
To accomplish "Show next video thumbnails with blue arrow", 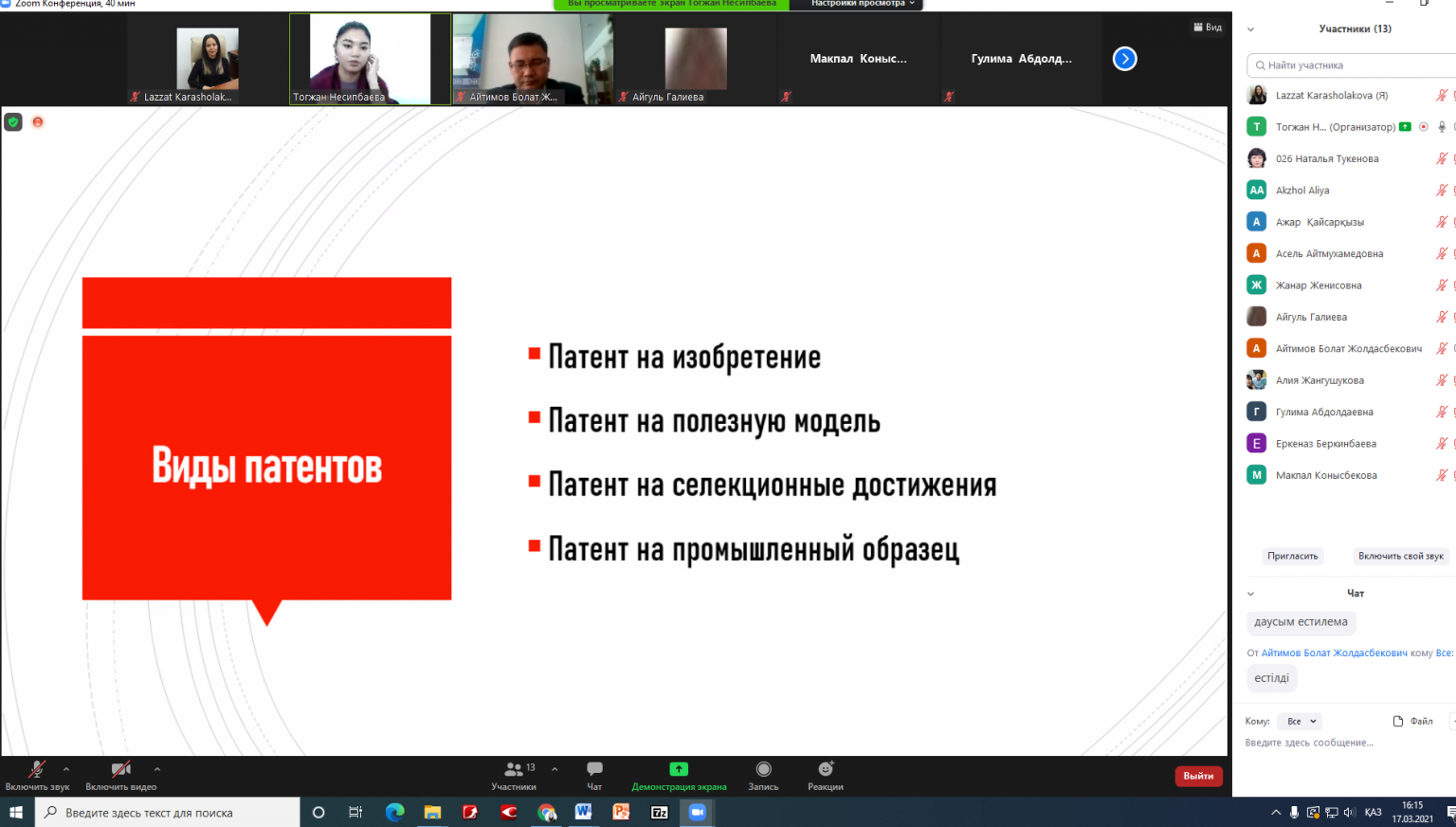I will click(1124, 59).
